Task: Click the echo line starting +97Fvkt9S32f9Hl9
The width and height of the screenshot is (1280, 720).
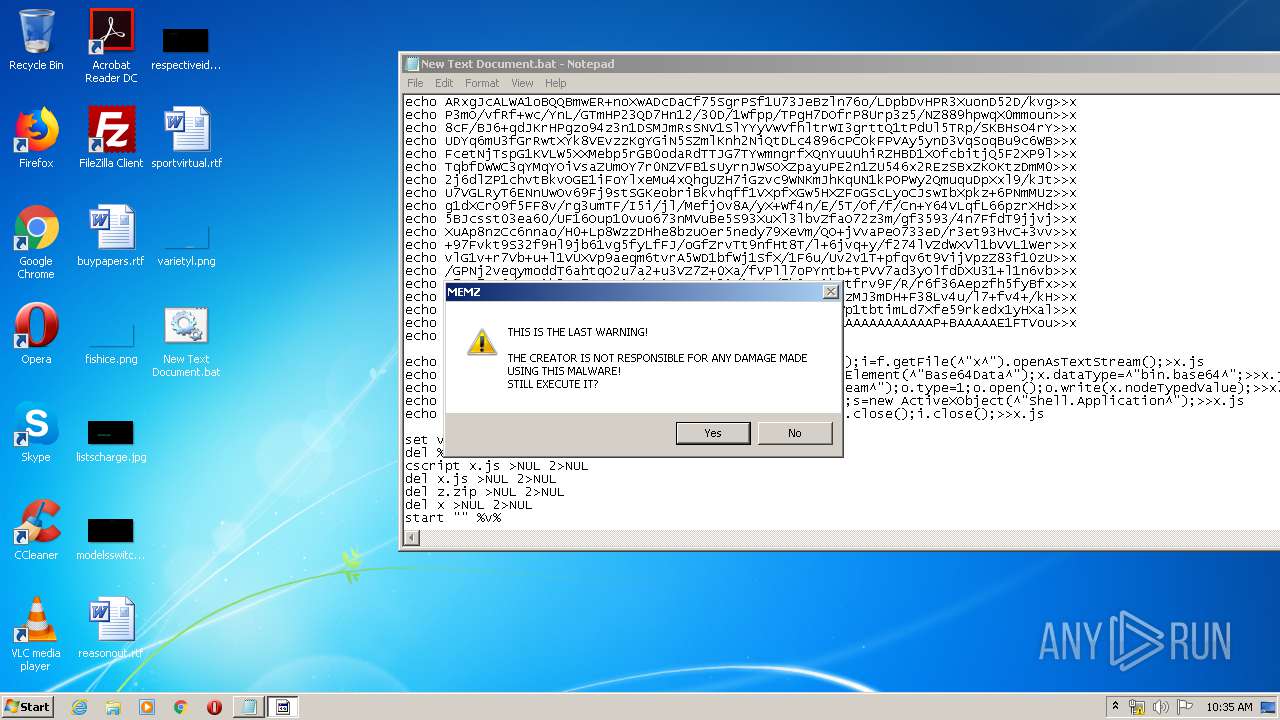Action: coord(741,245)
